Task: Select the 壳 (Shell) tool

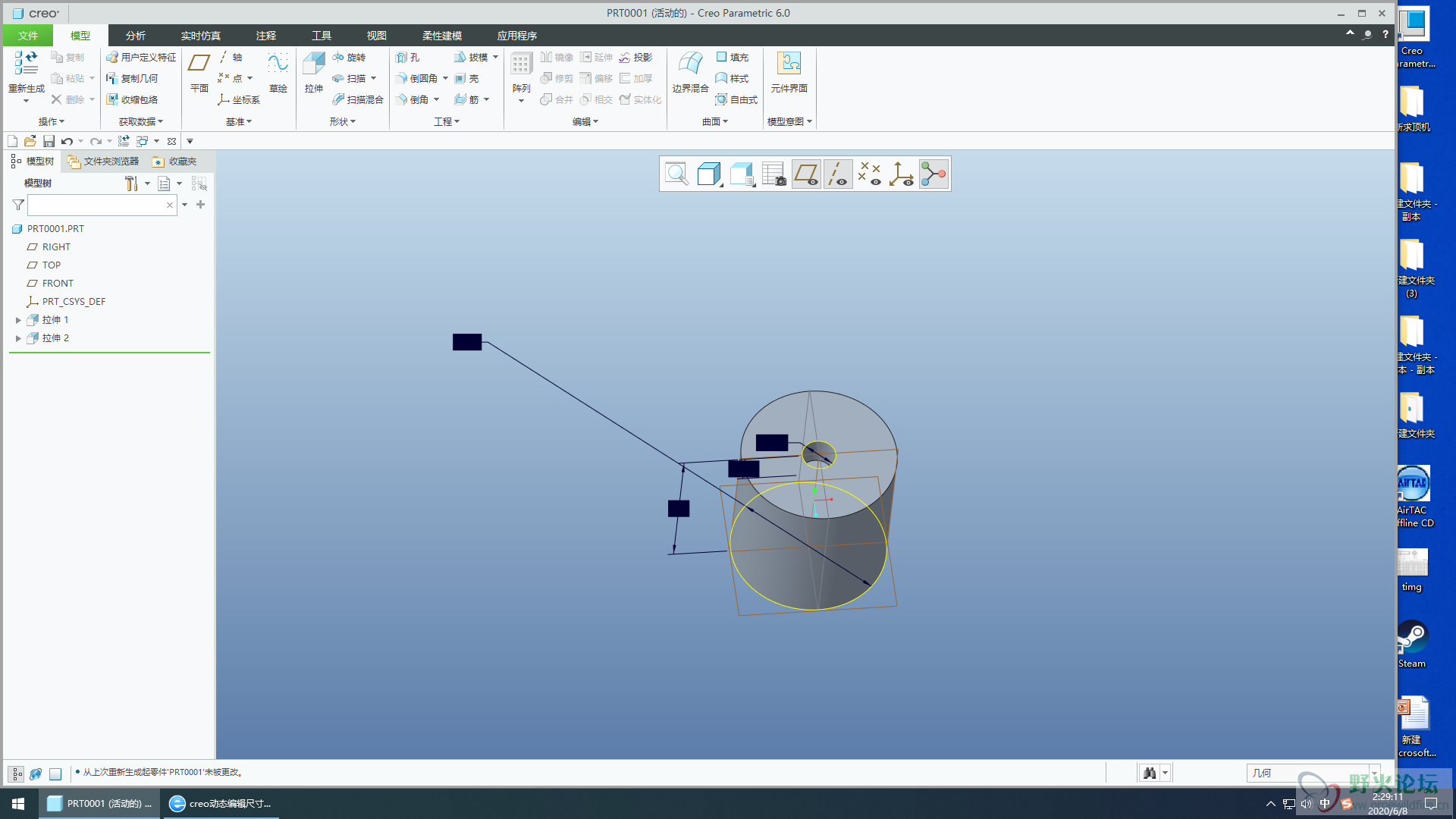Action: coord(466,78)
